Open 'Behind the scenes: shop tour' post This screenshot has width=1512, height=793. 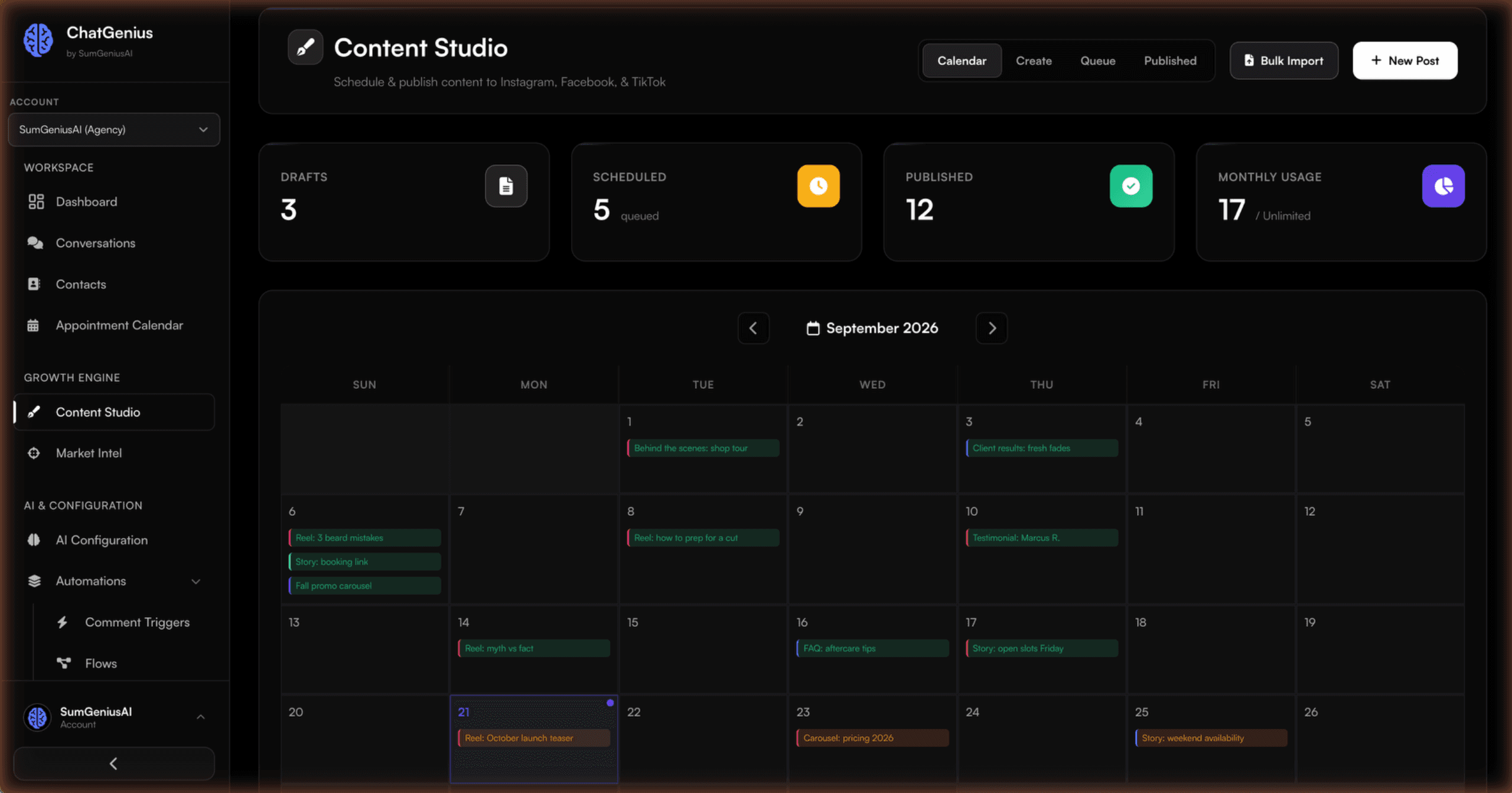click(x=703, y=448)
